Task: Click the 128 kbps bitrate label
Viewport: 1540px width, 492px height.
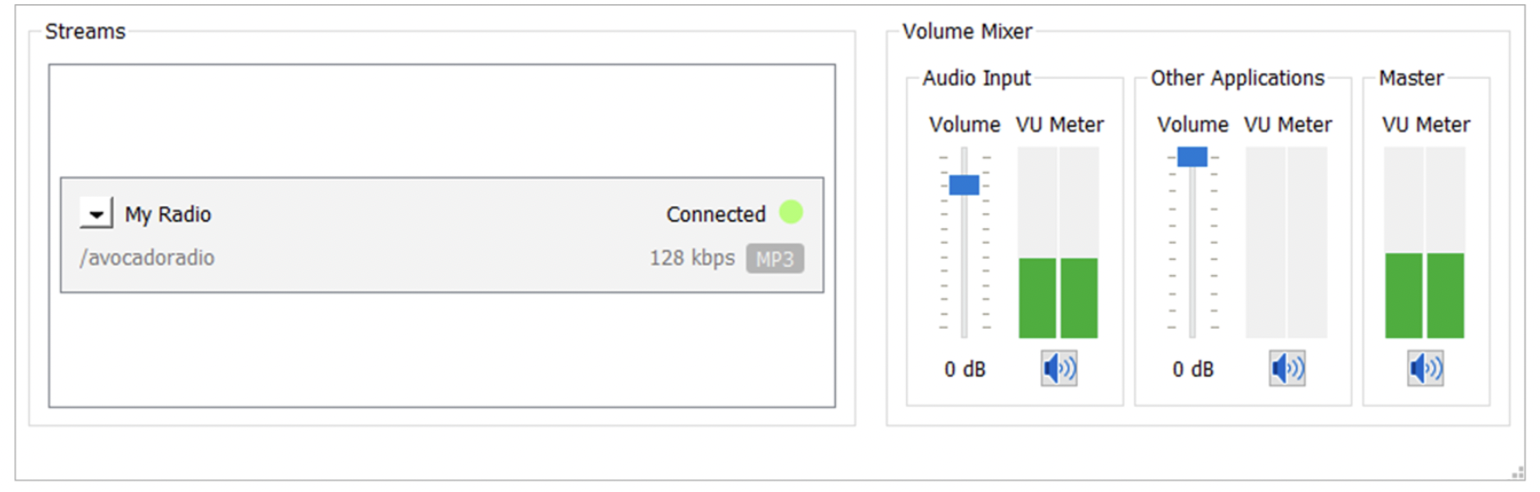Action: click(x=692, y=259)
